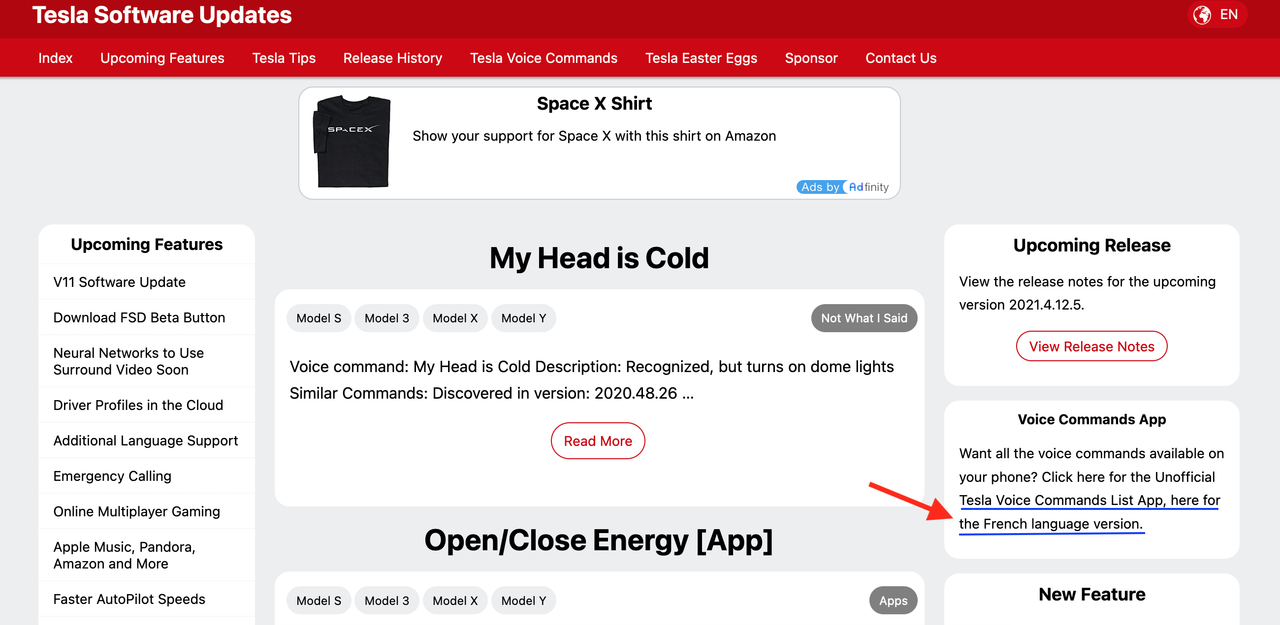Open Tesla Tips menu item
This screenshot has width=1280, height=625.
284,58
